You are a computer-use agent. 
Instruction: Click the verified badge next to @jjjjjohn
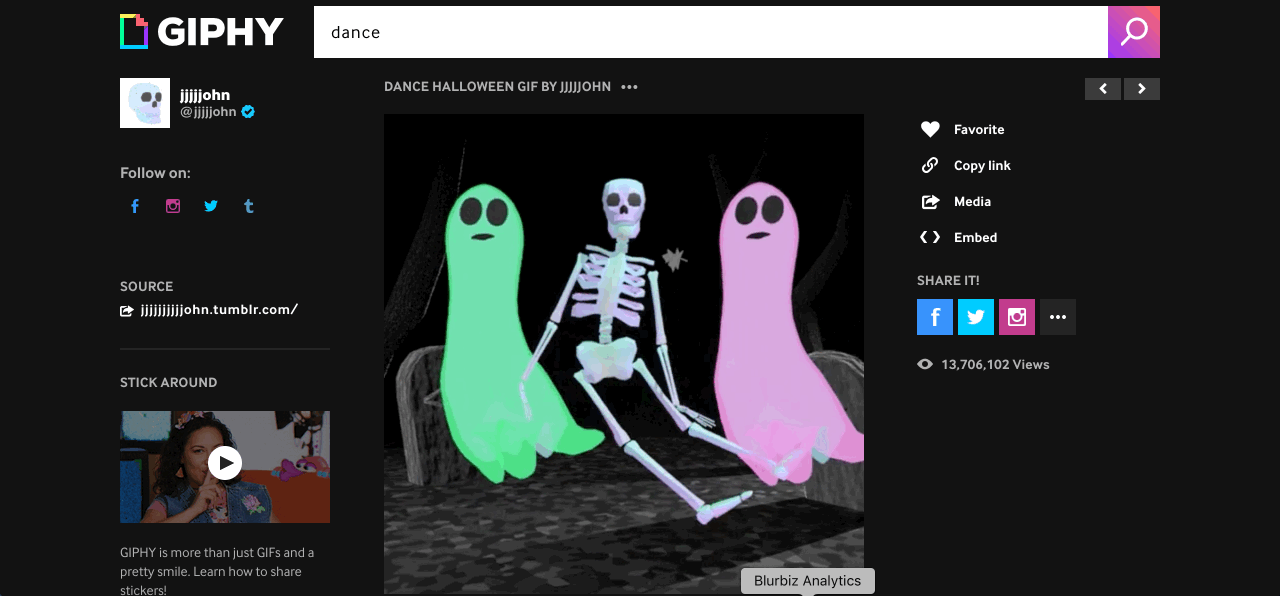[x=248, y=112]
